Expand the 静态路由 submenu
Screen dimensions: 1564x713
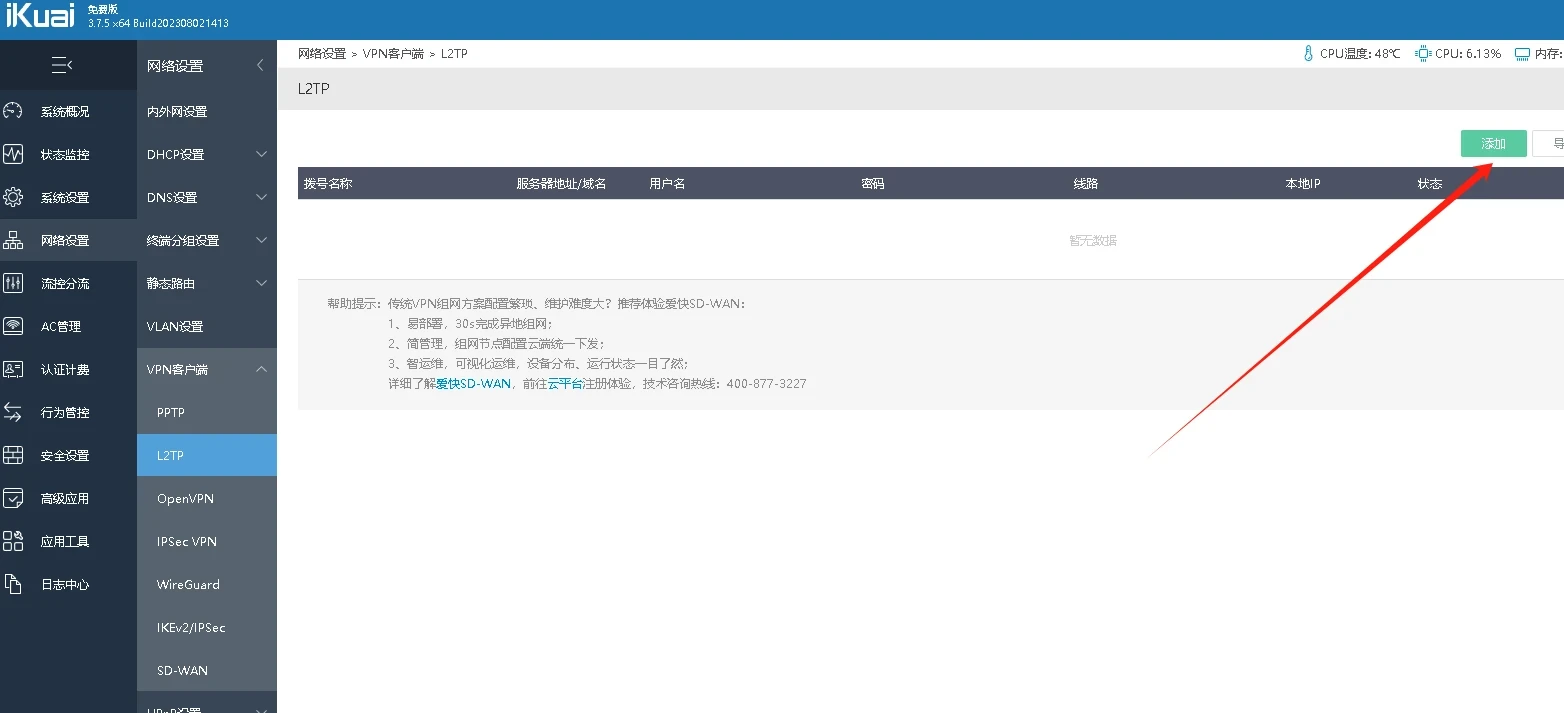tap(206, 282)
